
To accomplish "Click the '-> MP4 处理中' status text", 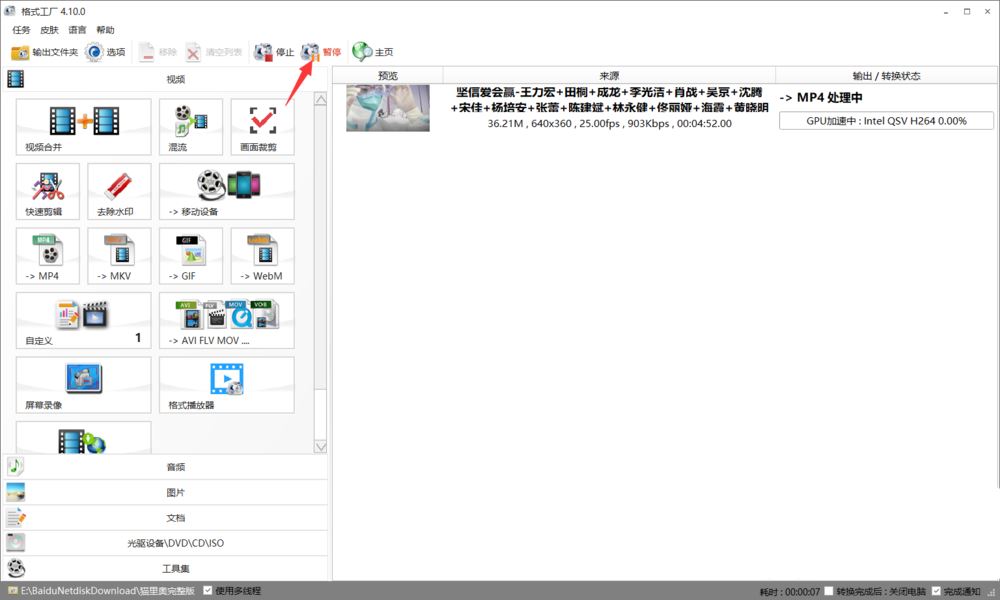I will (x=821, y=98).
